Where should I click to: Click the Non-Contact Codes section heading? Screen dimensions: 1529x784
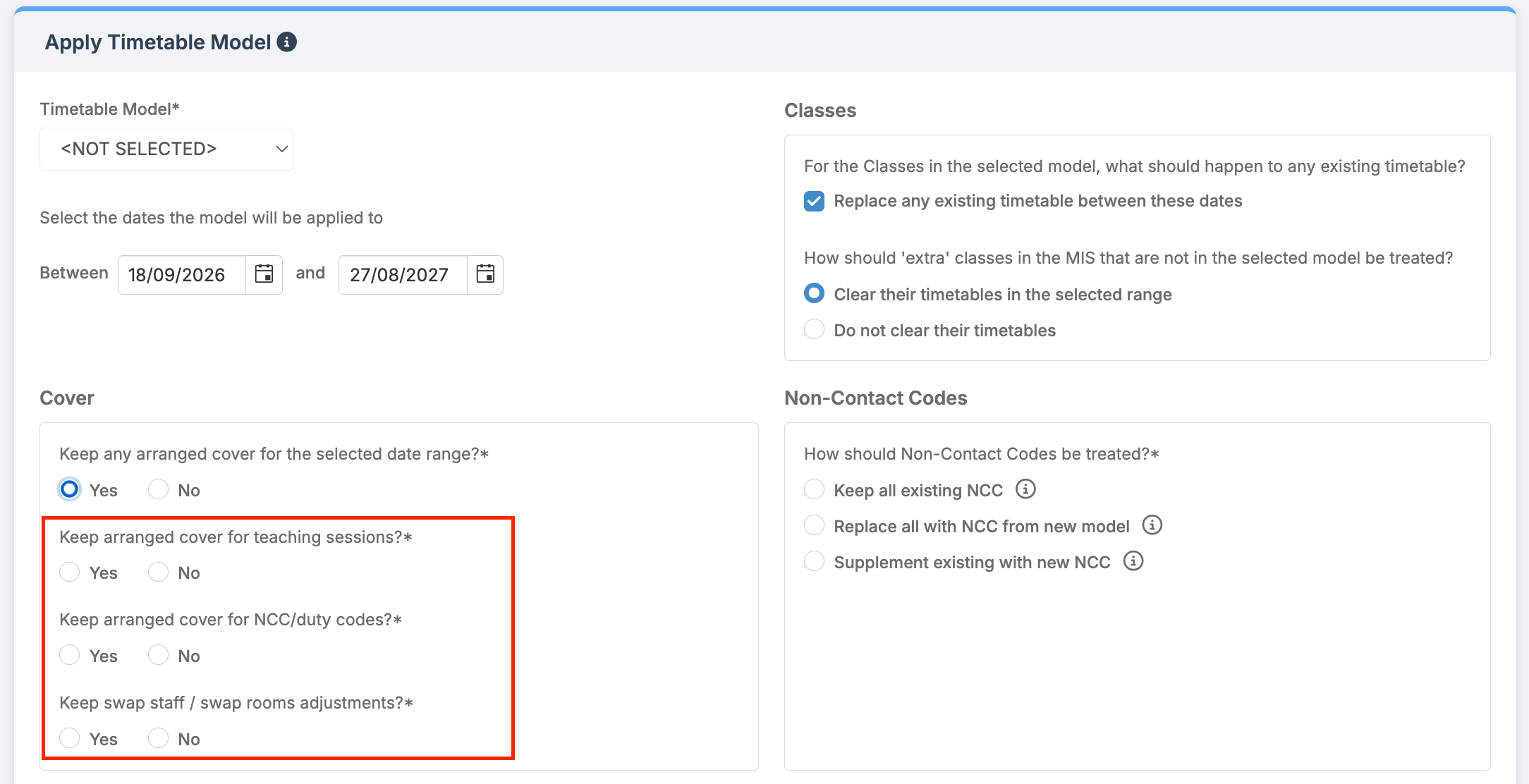[875, 398]
